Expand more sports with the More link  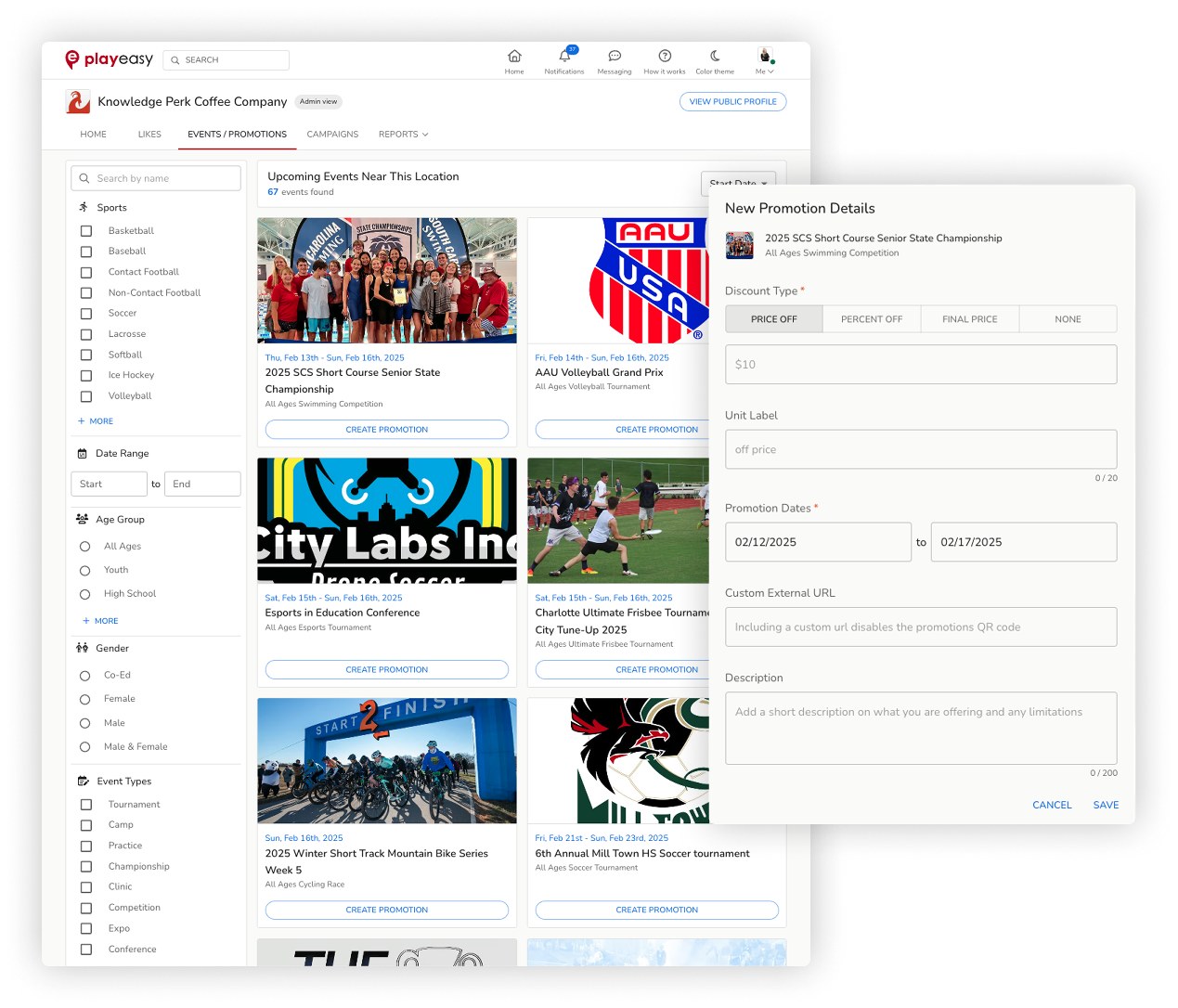pos(97,421)
